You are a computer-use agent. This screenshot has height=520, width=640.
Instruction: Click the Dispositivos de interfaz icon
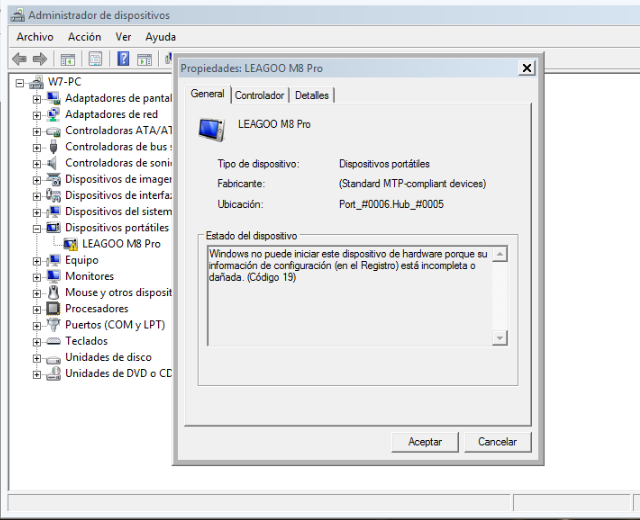[53, 196]
